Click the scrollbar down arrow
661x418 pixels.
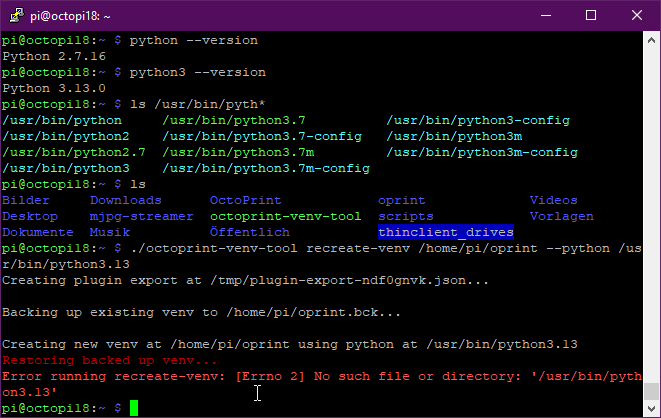pos(651,408)
